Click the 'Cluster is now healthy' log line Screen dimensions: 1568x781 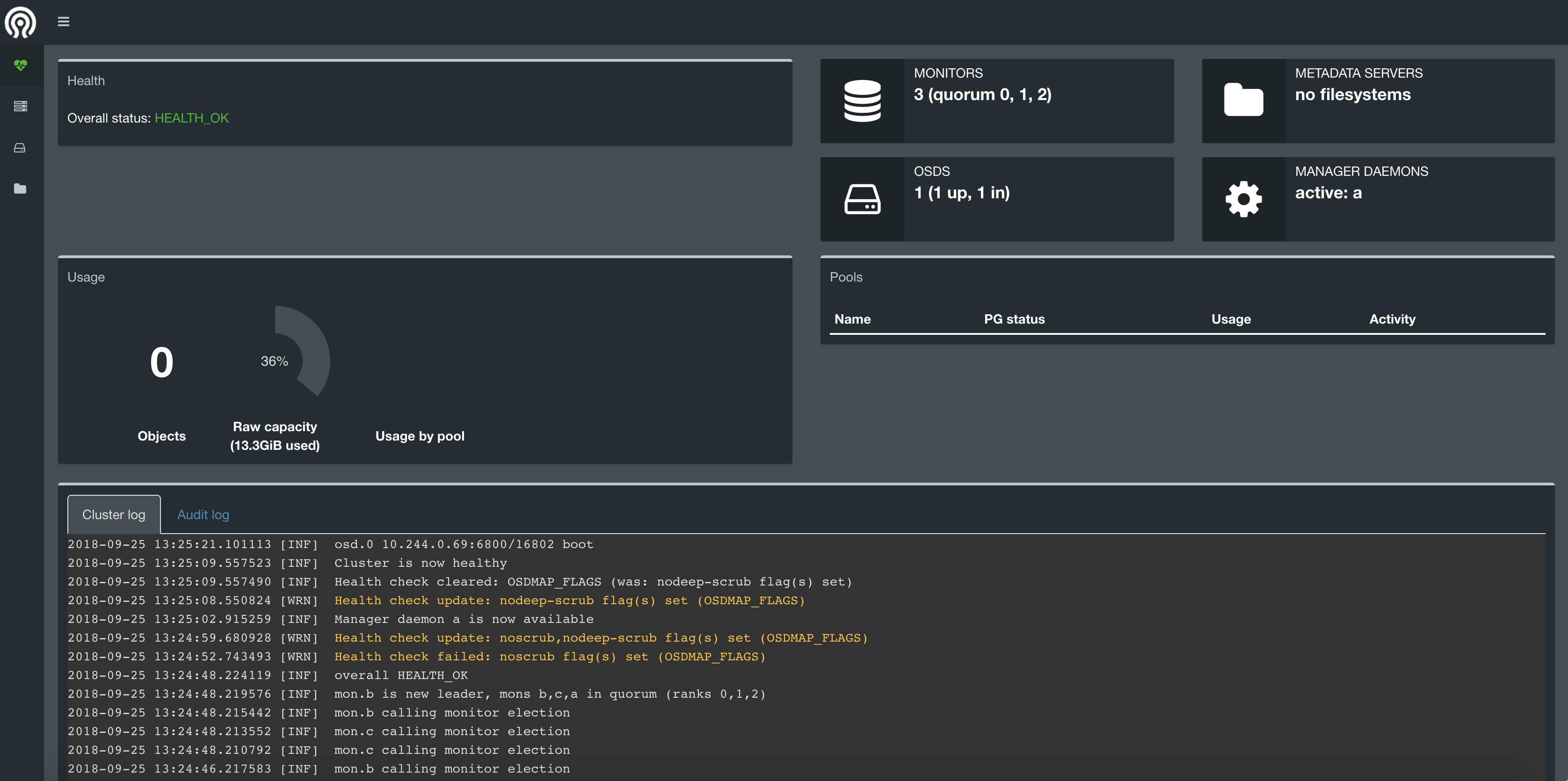pyautogui.click(x=420, y=563)
